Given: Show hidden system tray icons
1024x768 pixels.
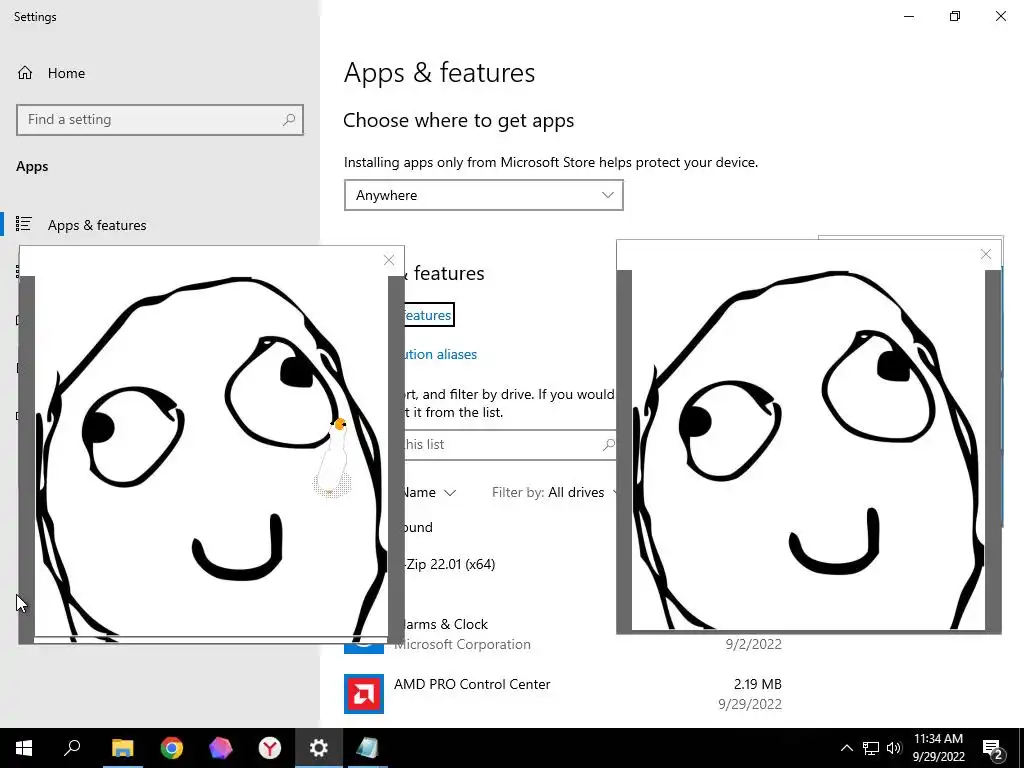Looking at the screenshot, I should click(x=846, y=748).
